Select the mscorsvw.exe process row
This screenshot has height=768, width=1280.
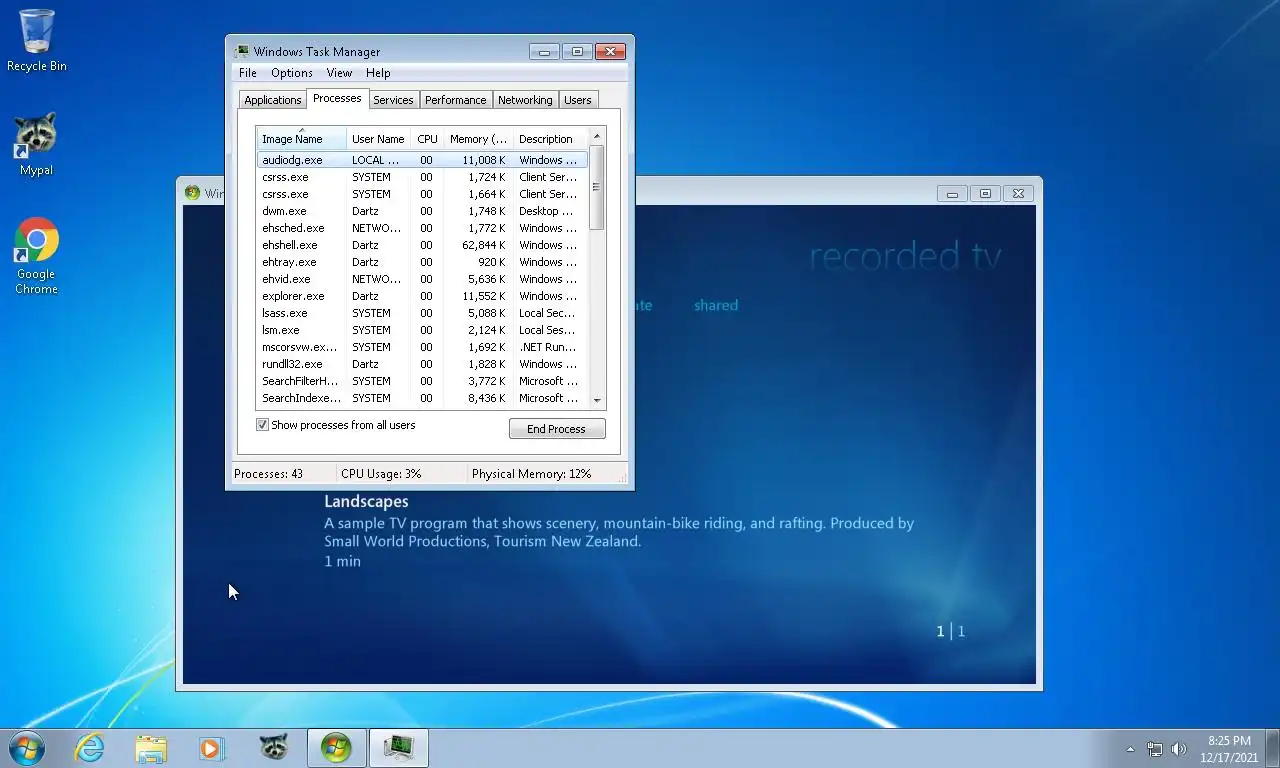click(x=422, y=347)
